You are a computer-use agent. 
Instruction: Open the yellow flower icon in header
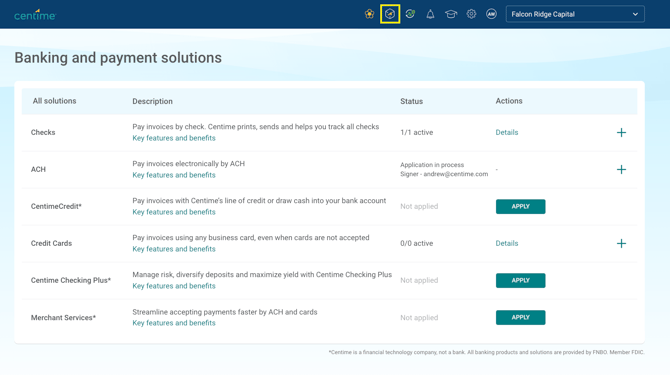click(x=370, y=14)
